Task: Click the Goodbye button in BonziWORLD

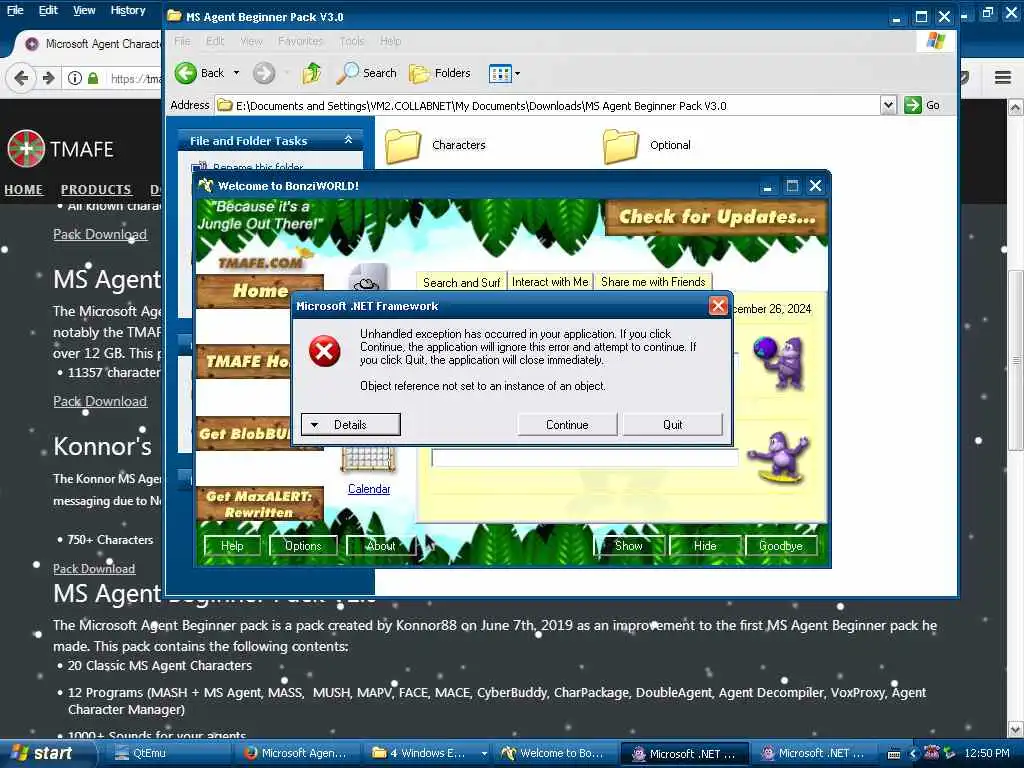Action: 780,545
